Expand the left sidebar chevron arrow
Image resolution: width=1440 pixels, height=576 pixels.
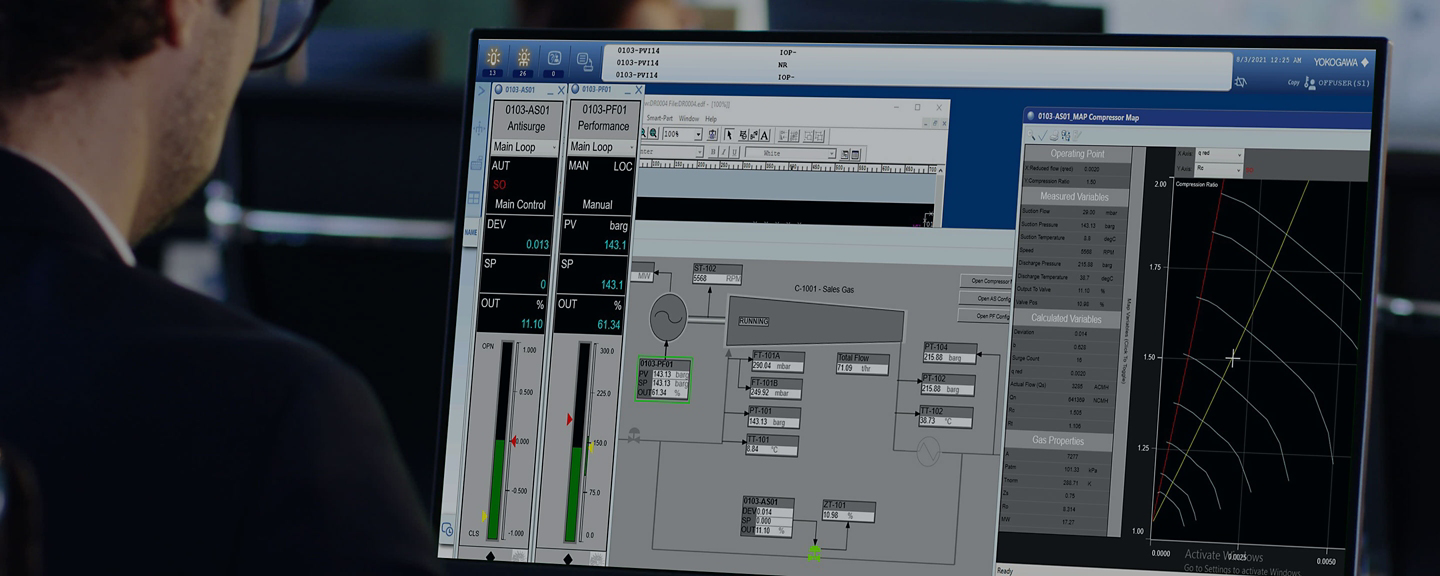481,91
